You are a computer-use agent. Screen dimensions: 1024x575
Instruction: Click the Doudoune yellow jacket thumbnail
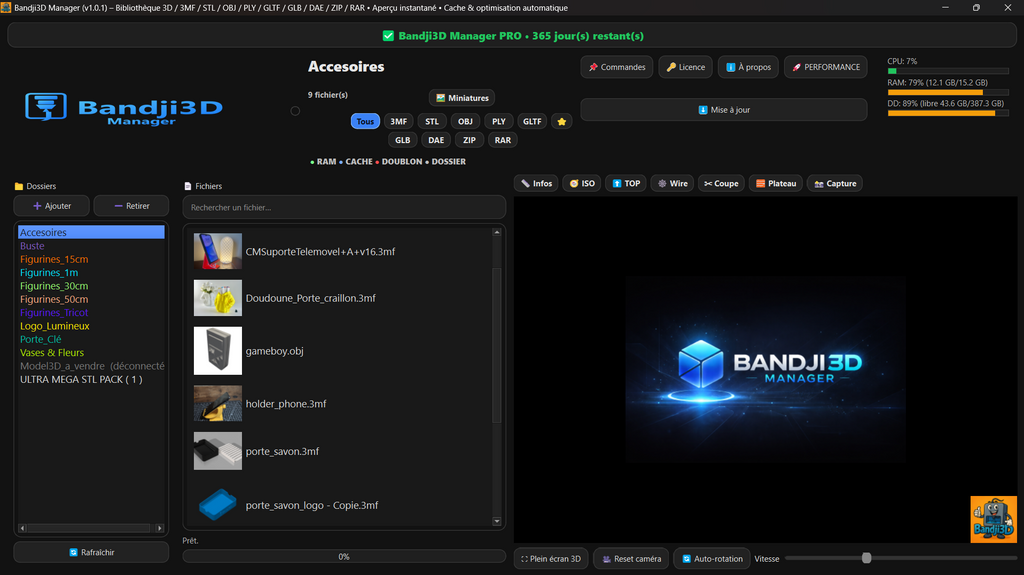pos(217,298)
